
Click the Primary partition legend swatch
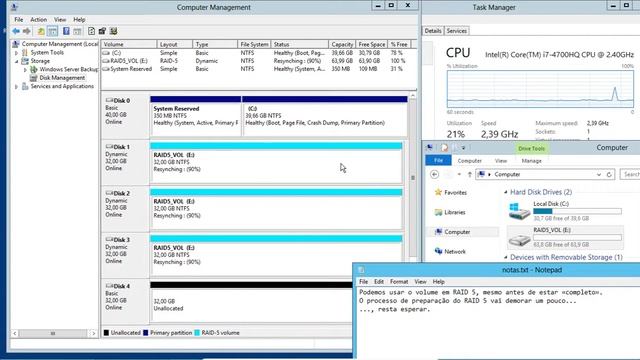[x=145, y=333]
